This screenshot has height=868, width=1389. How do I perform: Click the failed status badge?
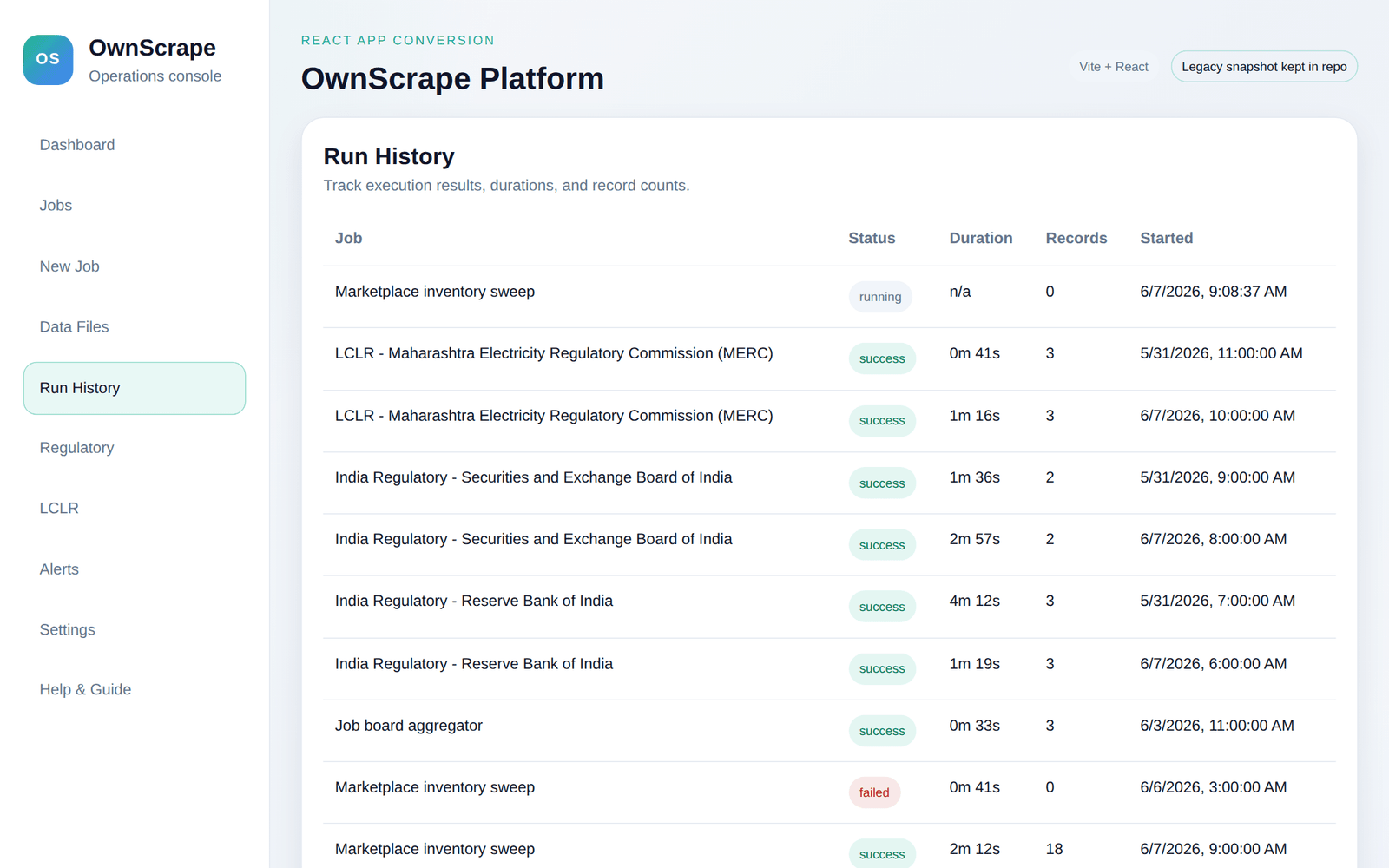(874, 792)
